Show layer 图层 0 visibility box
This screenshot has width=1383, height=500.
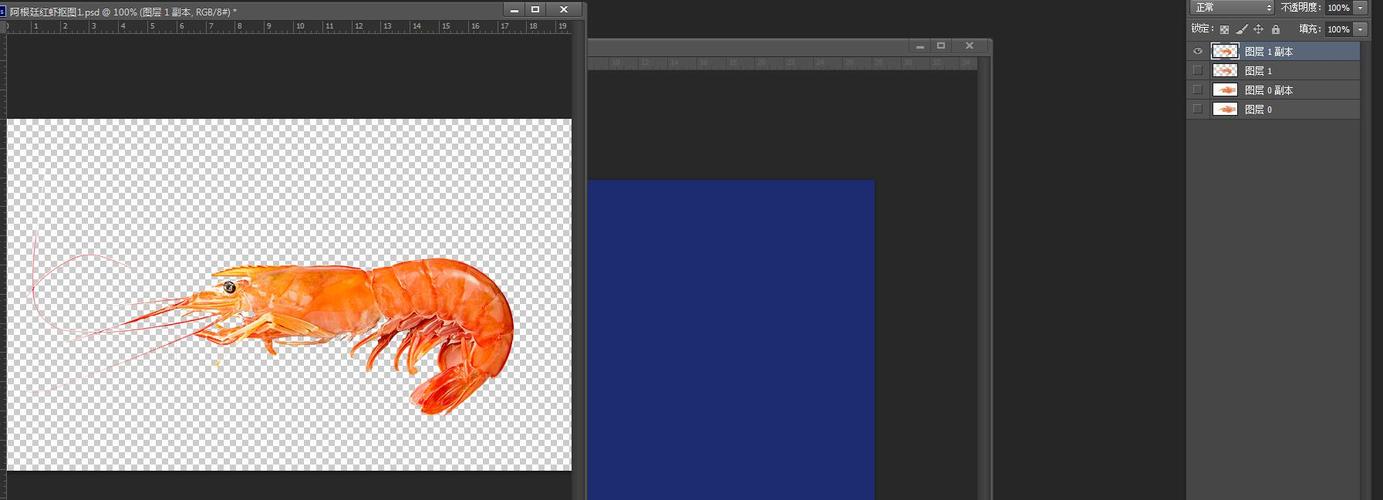tap(1197, 108)
